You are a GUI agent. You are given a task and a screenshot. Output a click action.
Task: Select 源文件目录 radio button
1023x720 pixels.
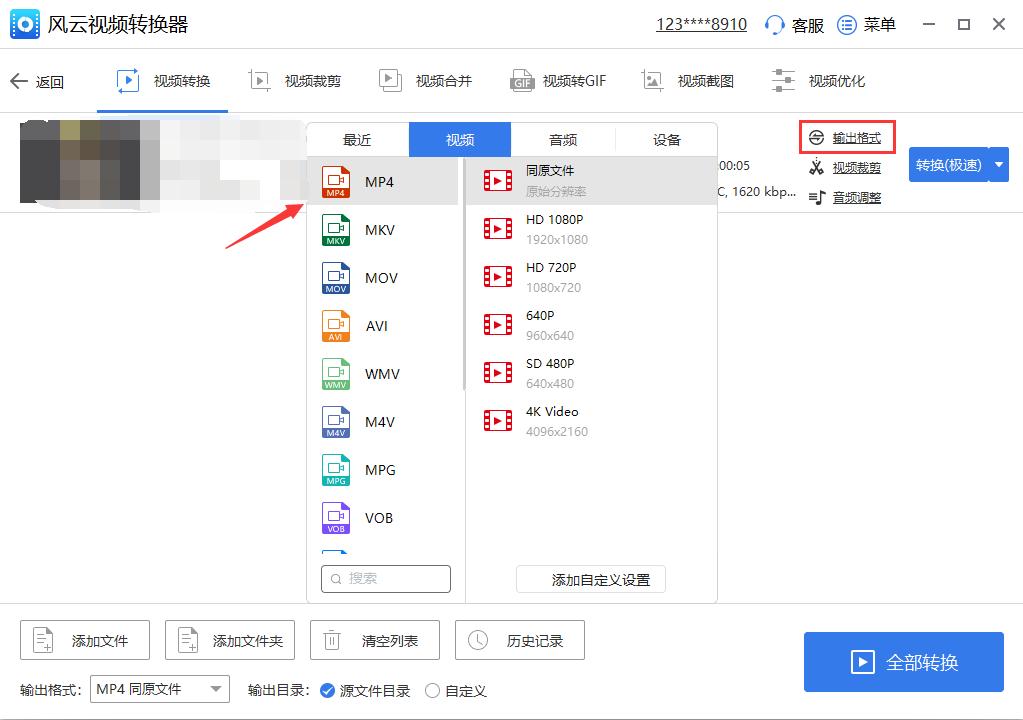point(328,691)
